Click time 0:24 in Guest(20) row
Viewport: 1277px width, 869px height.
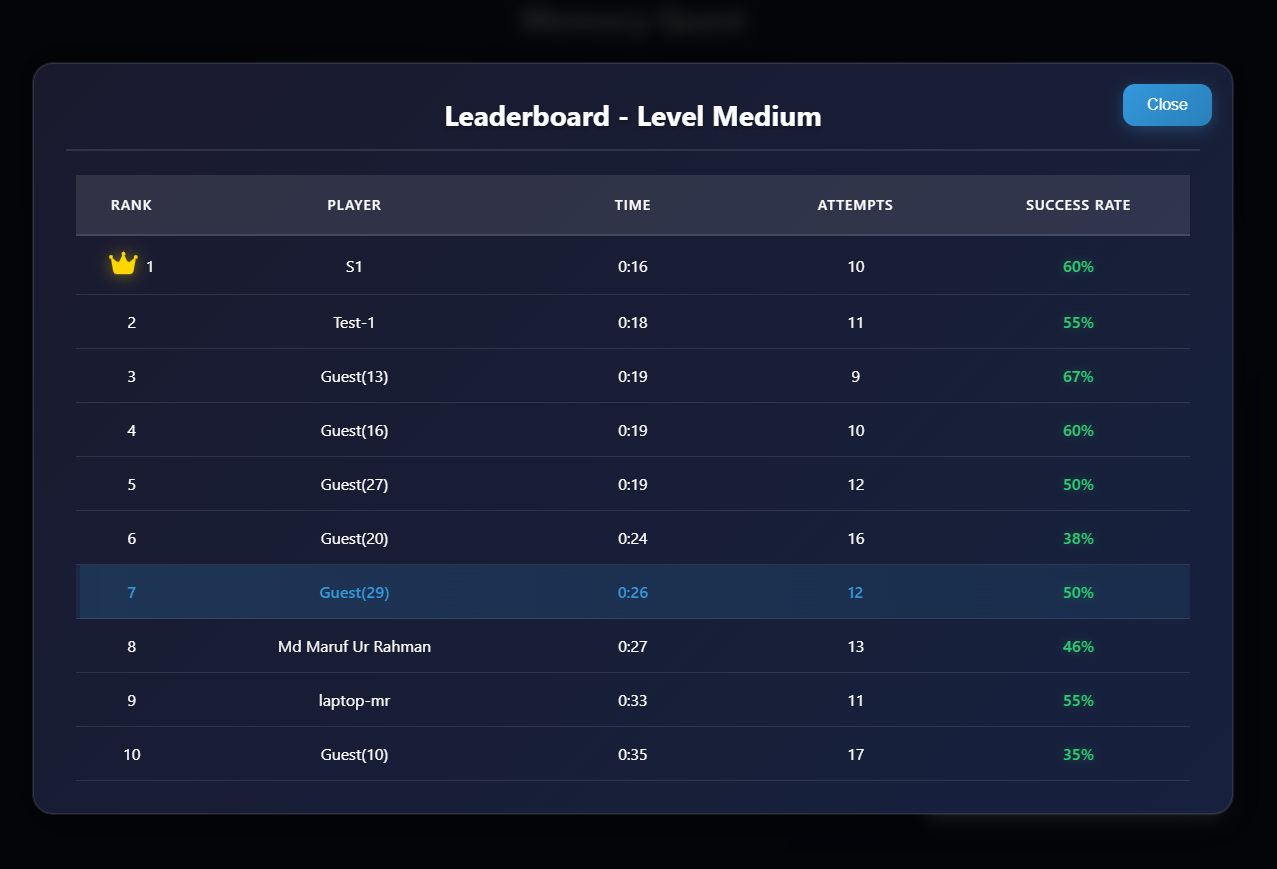[x=633, y=539]
